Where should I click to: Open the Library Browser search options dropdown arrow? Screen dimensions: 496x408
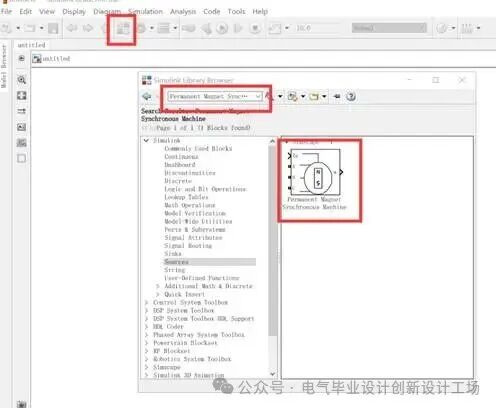coord(280,97)
